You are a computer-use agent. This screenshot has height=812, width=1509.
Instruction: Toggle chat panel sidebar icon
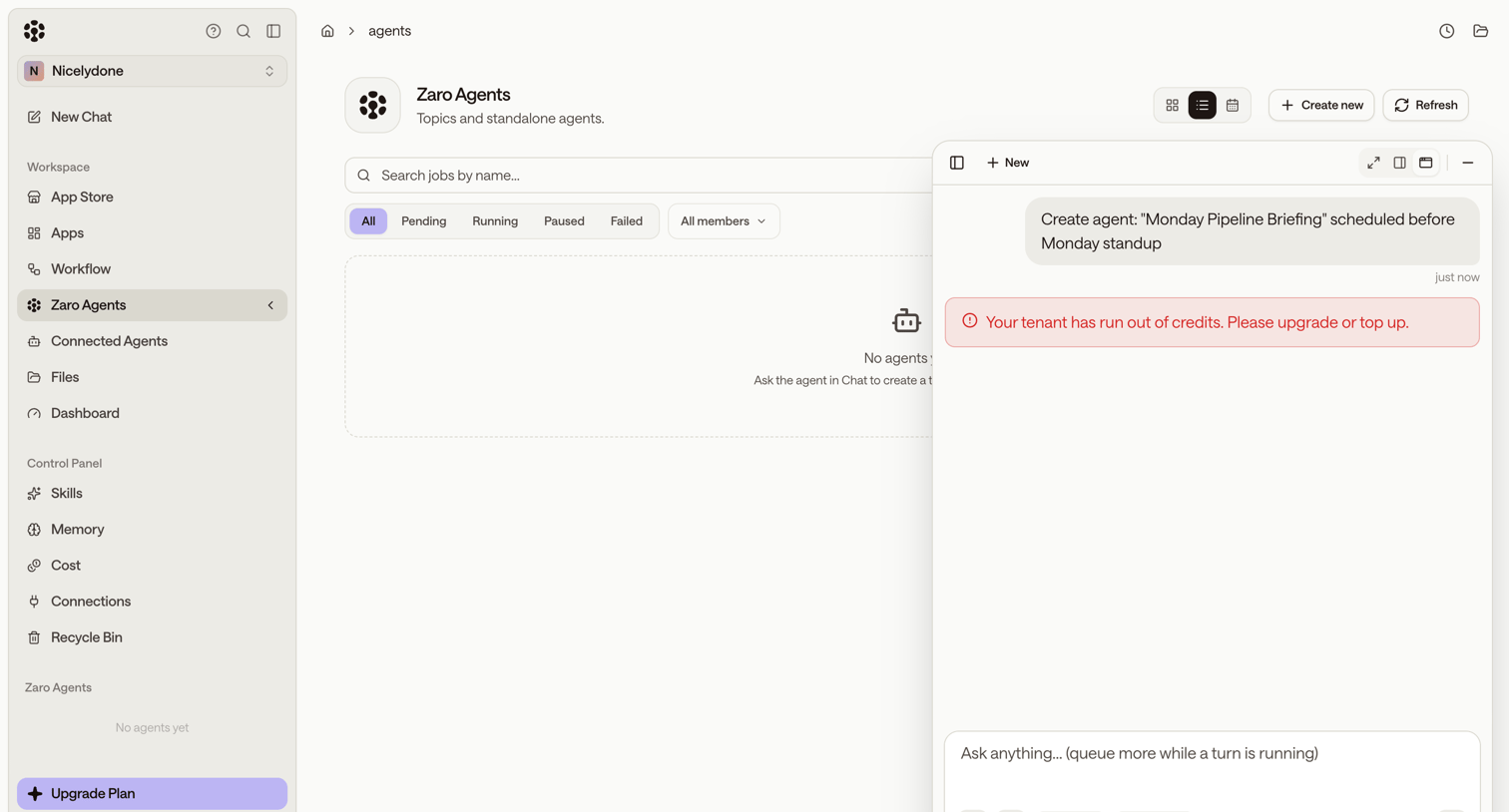[x=957, y=163]
